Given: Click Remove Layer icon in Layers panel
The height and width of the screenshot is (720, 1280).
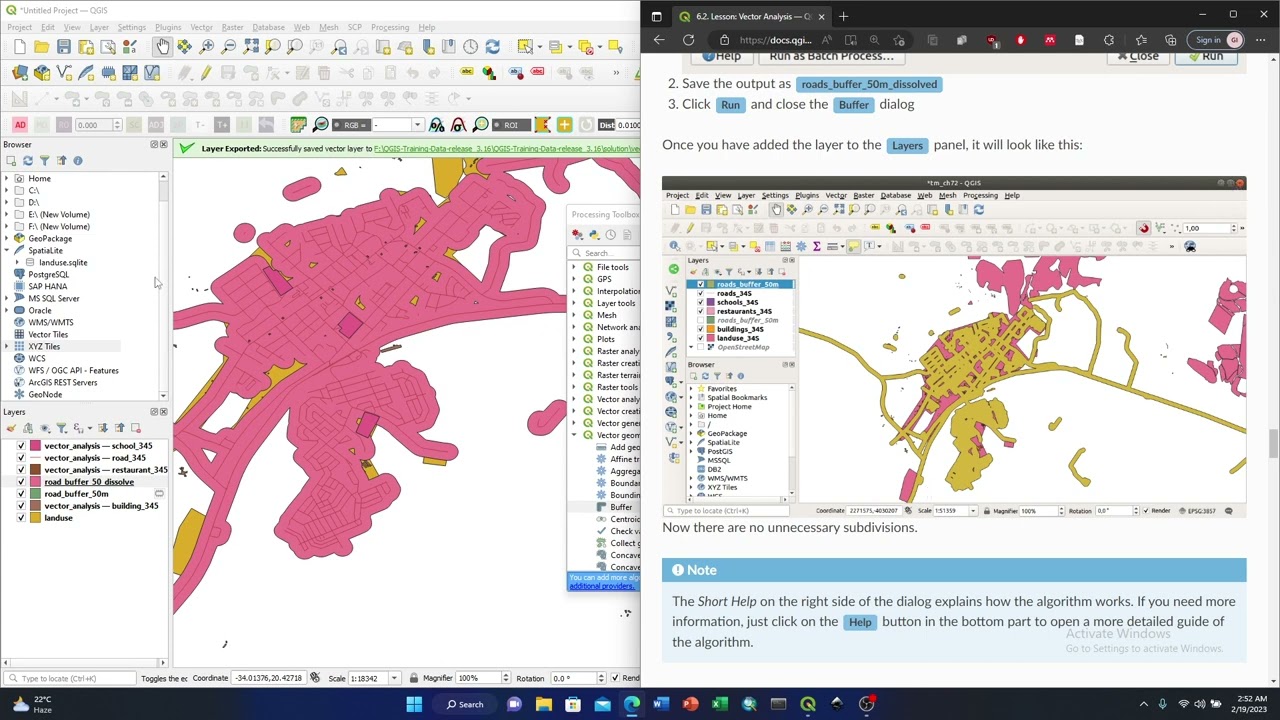Looking at the screenshot, I should (x=135, y=428).
